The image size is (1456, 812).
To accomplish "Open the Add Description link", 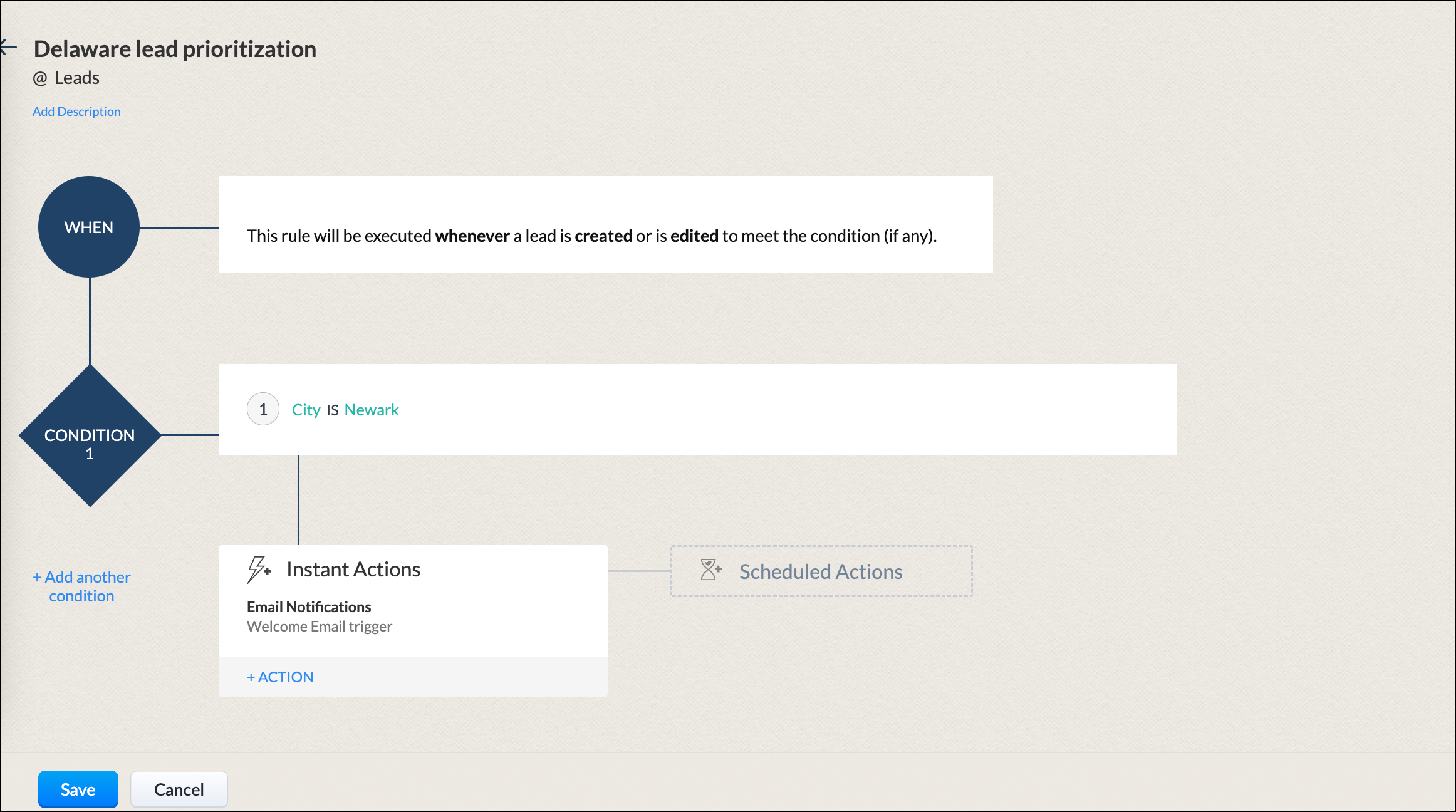I will point(76,112).
